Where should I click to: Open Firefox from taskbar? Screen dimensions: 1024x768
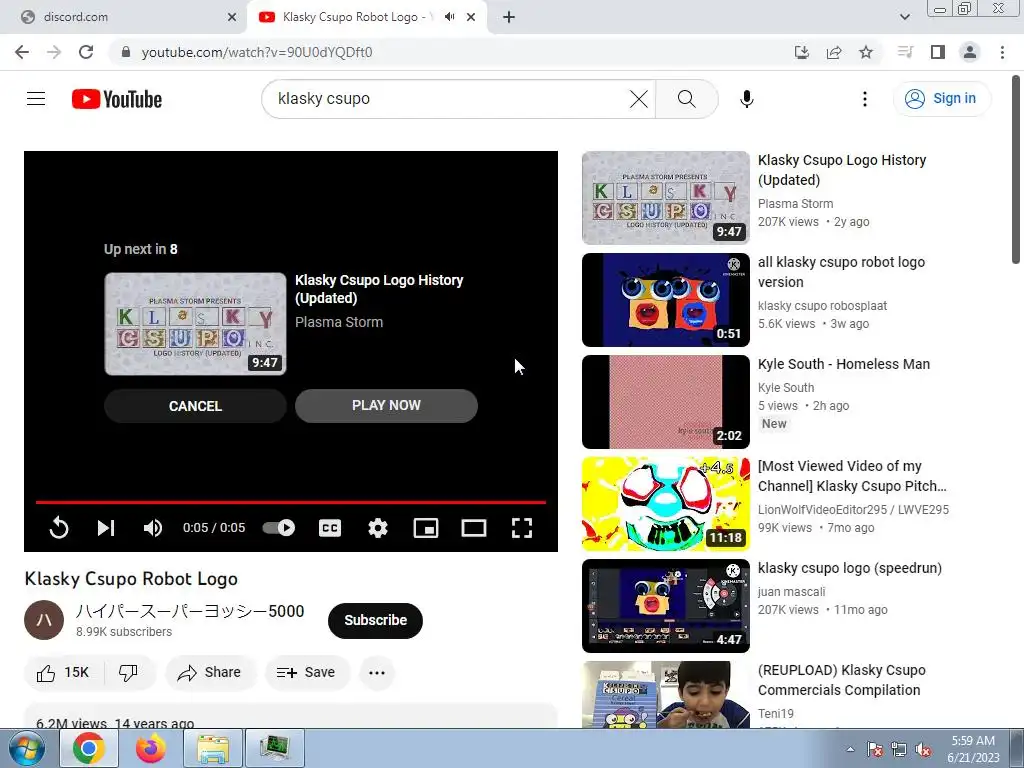150,748
